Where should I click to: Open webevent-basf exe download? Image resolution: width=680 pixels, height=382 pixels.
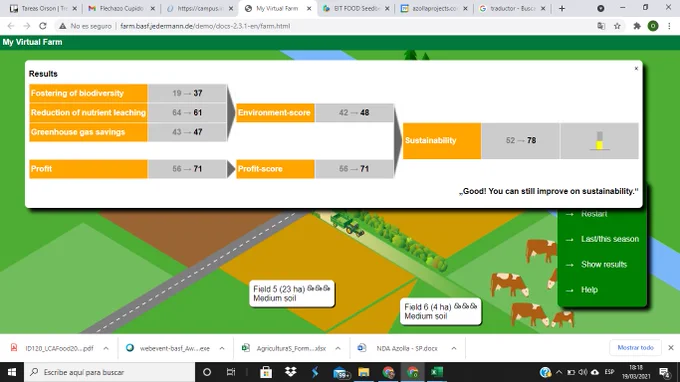coord(168,348)
